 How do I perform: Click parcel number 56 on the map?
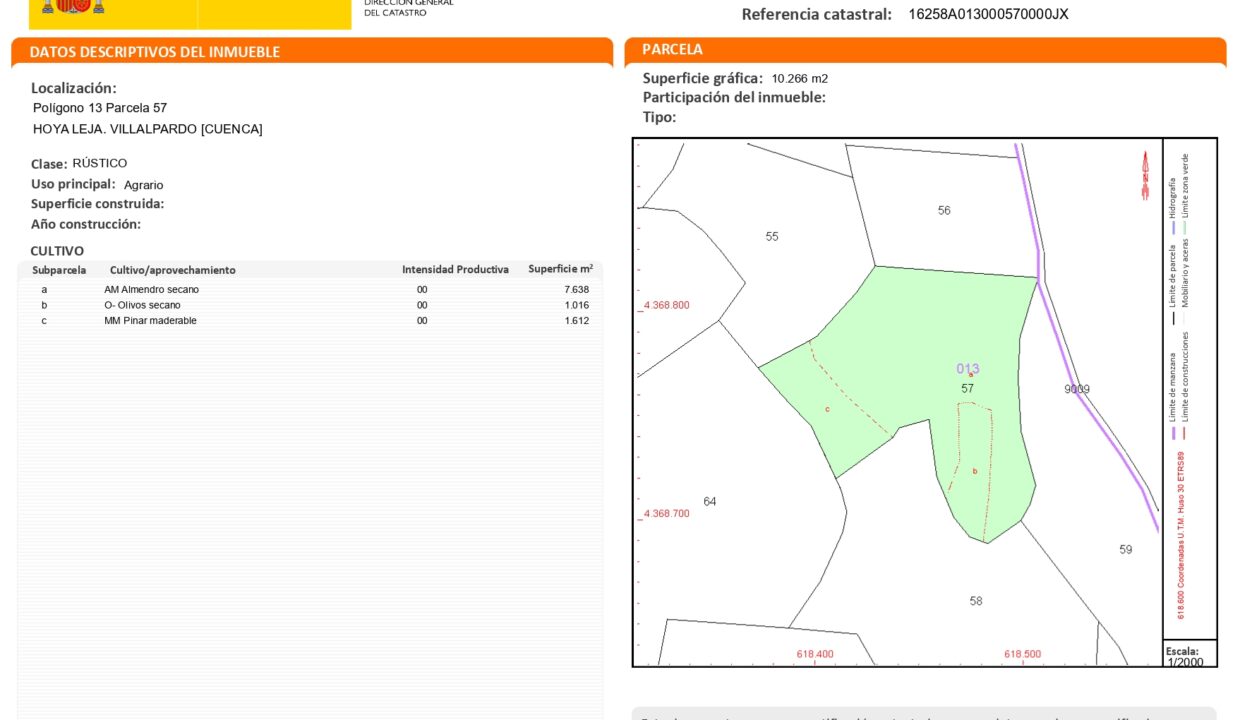[x=944, y=210]
